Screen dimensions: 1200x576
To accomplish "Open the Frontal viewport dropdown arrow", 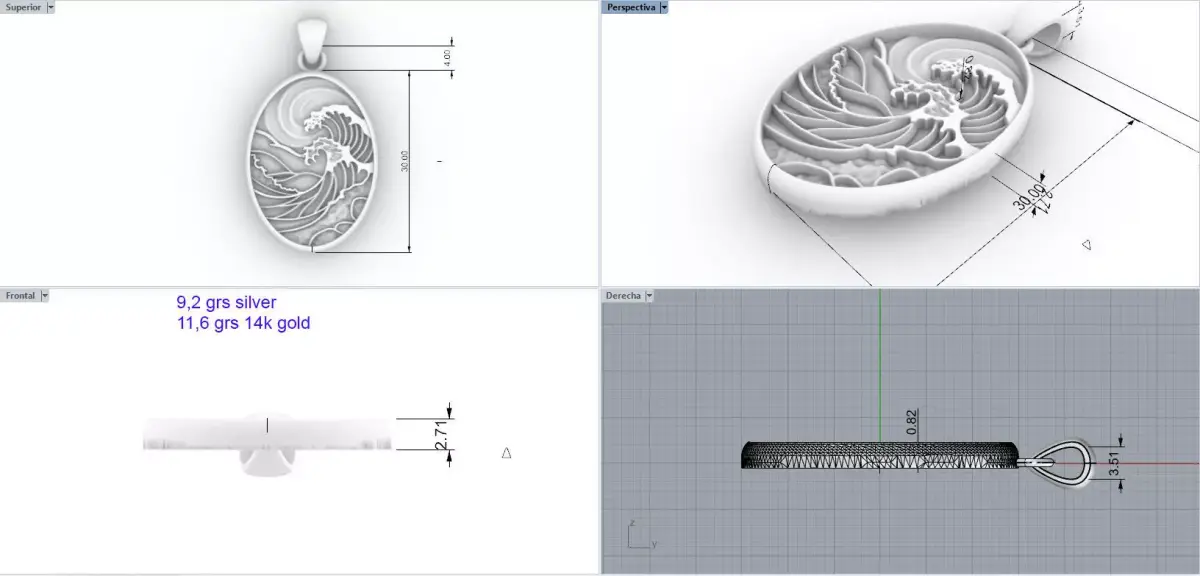I will (45, 296).
